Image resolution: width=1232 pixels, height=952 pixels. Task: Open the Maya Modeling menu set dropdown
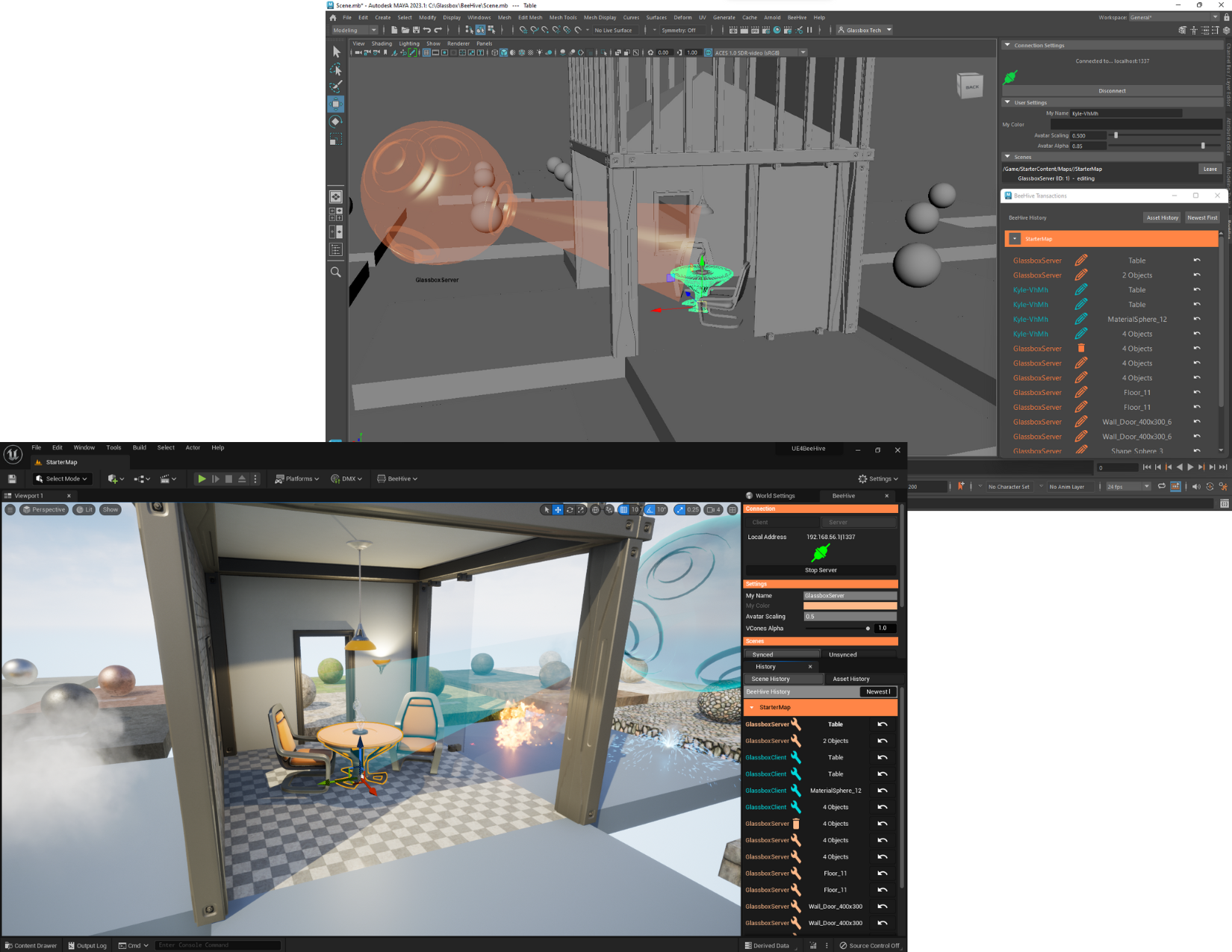(355, 30)
